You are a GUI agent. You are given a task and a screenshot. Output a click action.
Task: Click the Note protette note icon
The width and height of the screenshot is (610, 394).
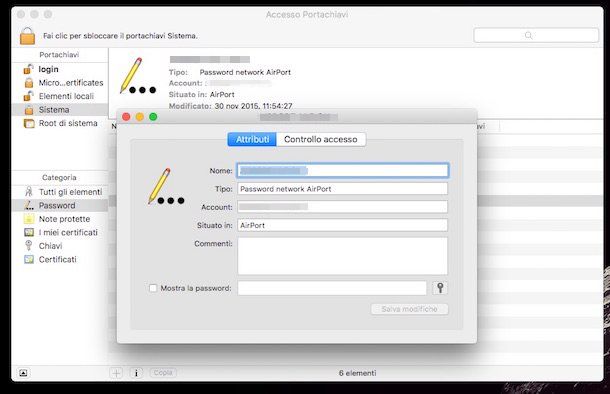[29, 219]
